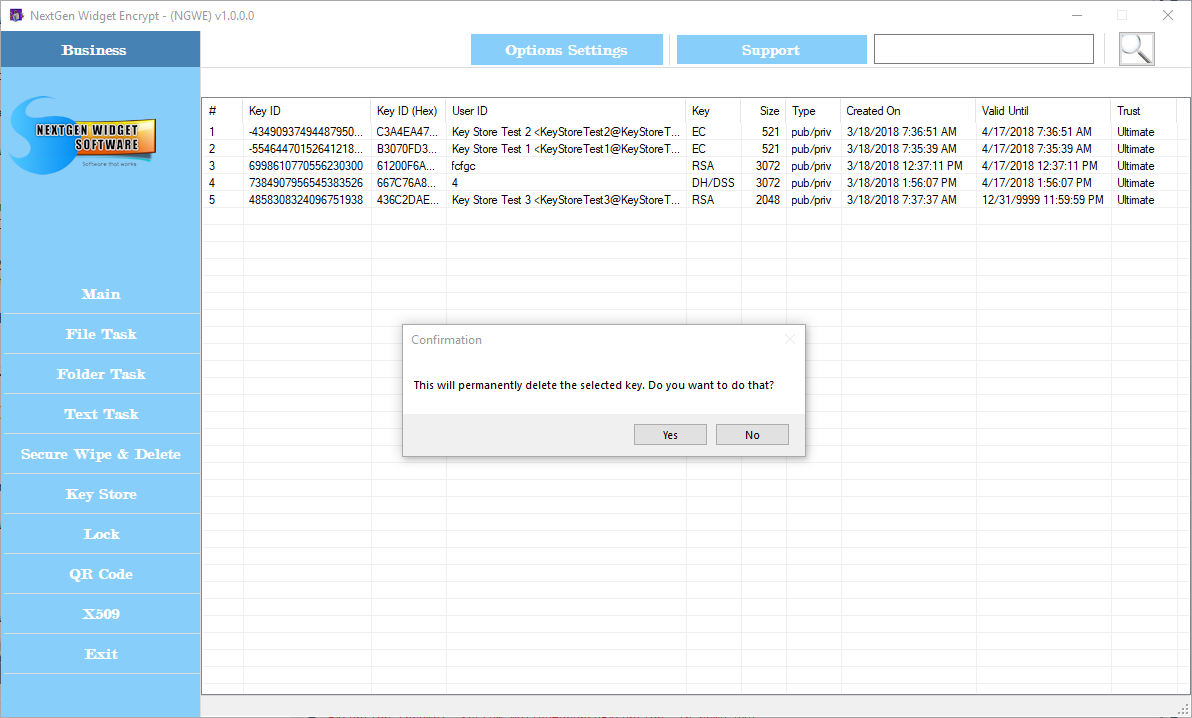The height and width of the screenshot is (718, 1192).
Task: Click Exit in the sidebar
Action: point(101,654)
